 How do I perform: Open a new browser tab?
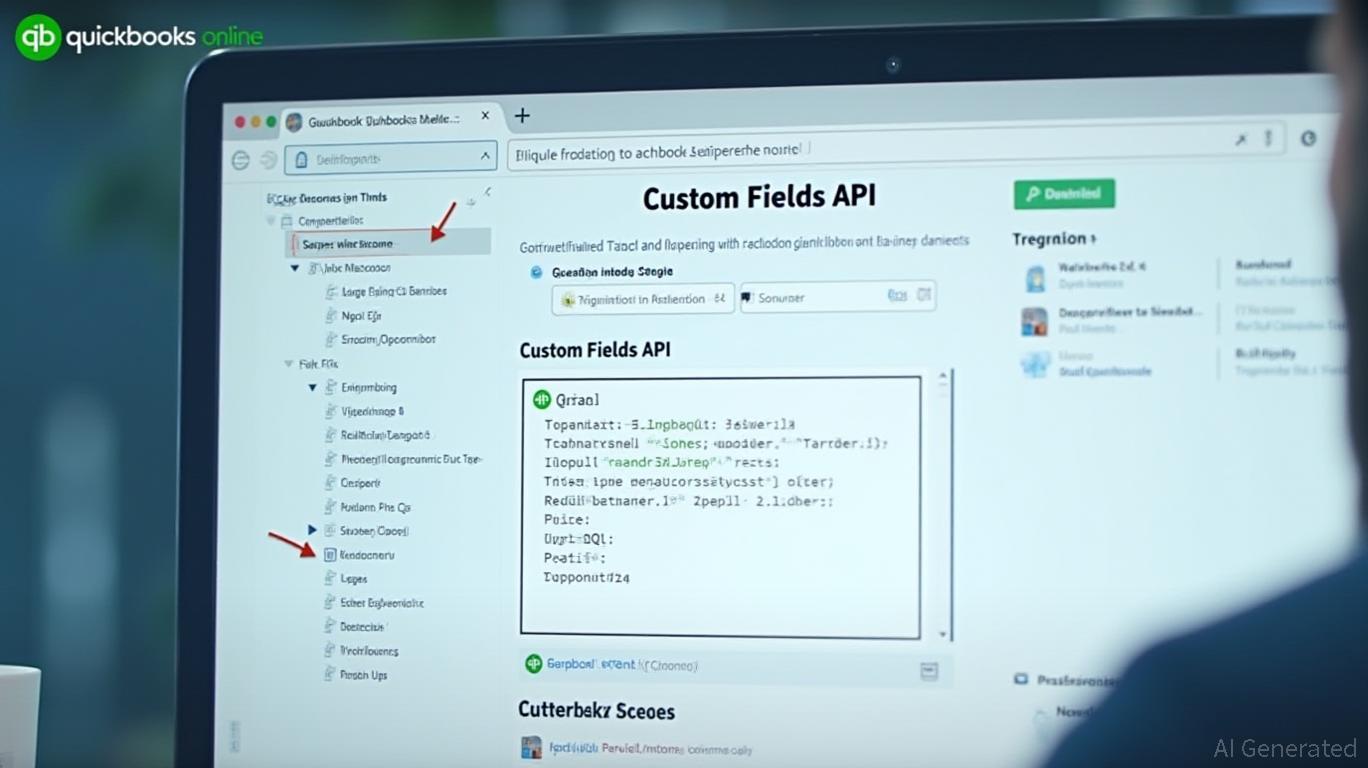tap(521, 115)
